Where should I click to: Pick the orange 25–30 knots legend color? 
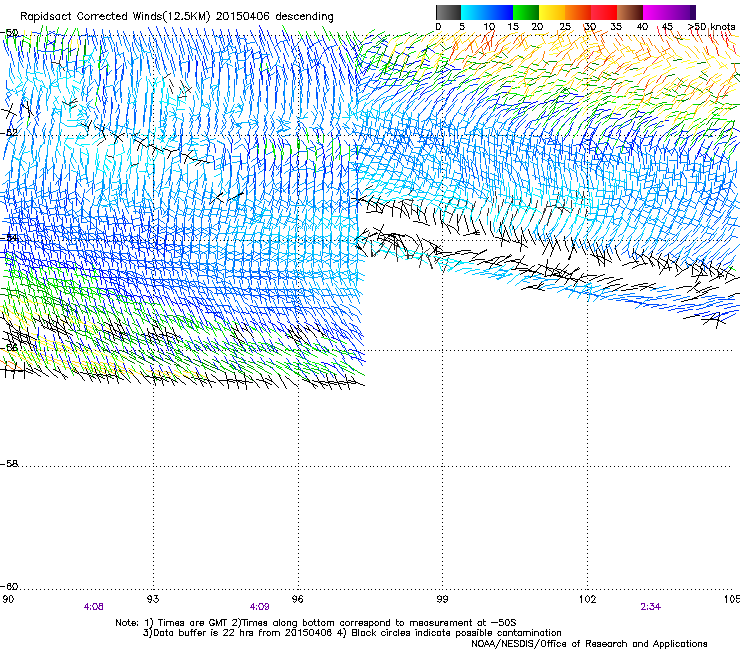(x=578, y=12)
